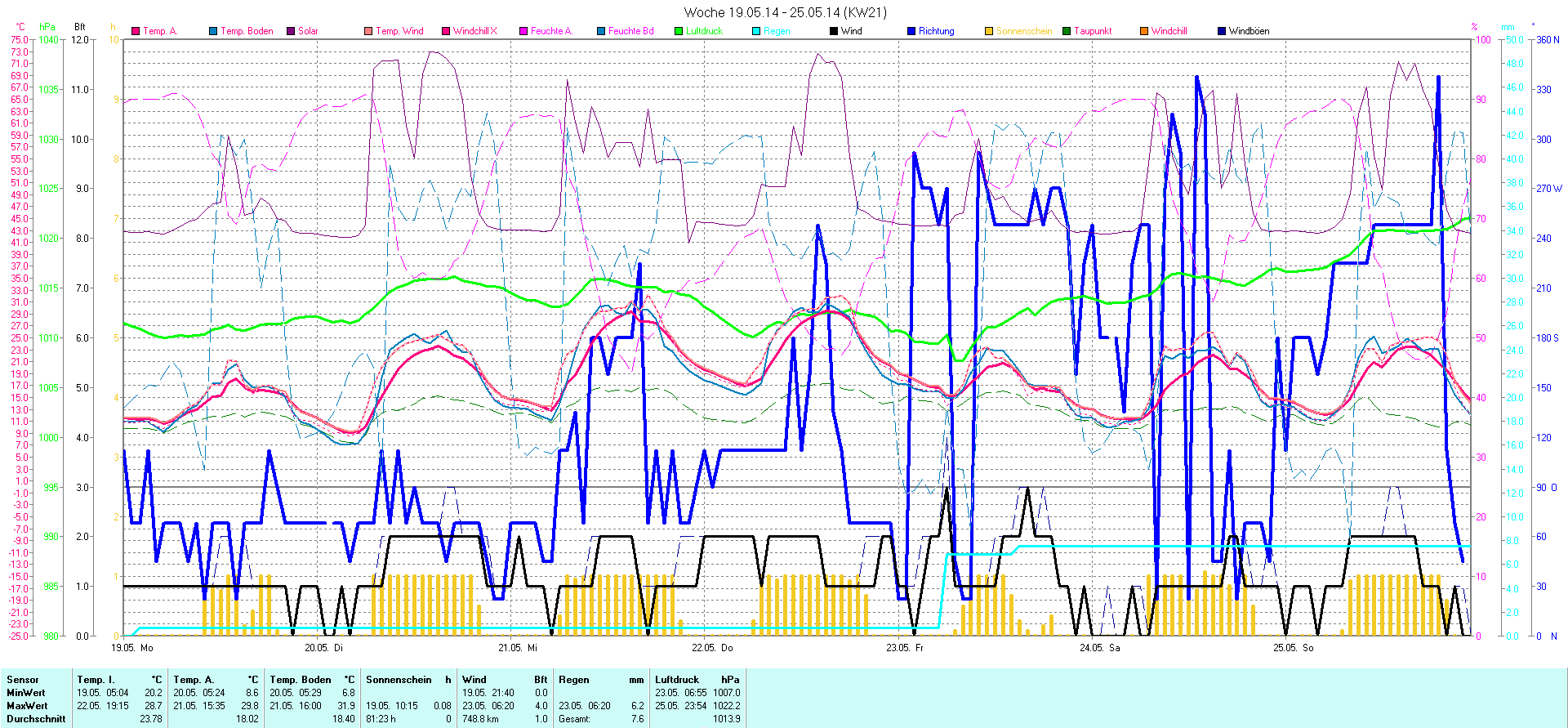Select the 19.05. Mo date marker
Viewport: 1568px width, 728px height.
pos(132,647)
